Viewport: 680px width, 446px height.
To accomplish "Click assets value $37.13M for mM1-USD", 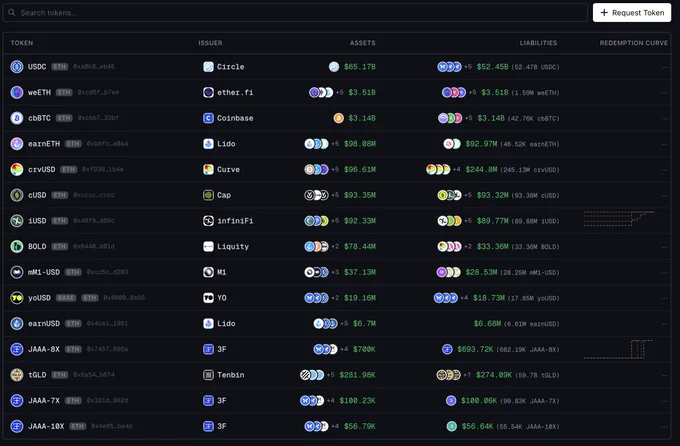I will tap(360, 272).
